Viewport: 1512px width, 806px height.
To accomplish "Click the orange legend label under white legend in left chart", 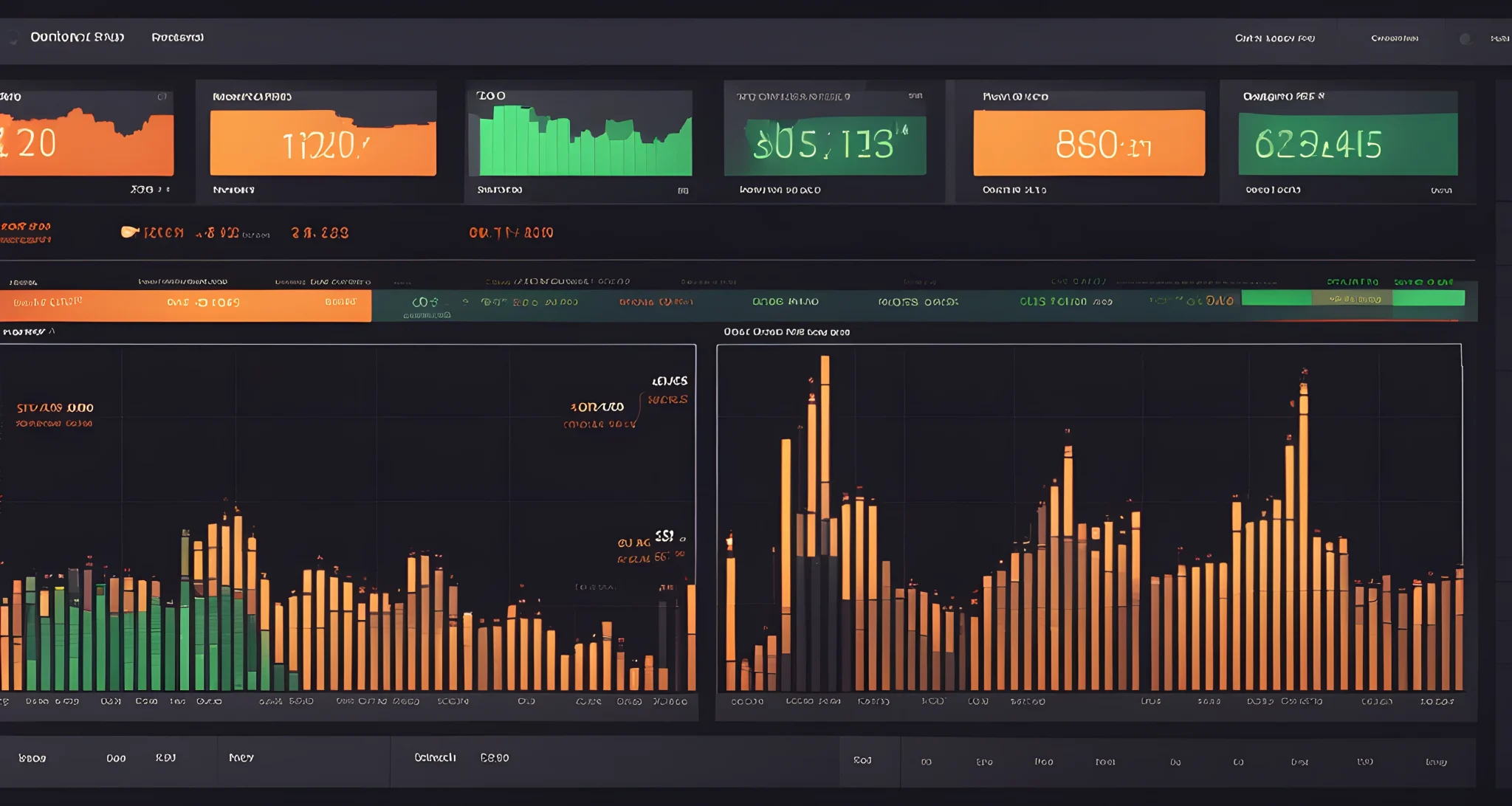I will pos(667,399).
